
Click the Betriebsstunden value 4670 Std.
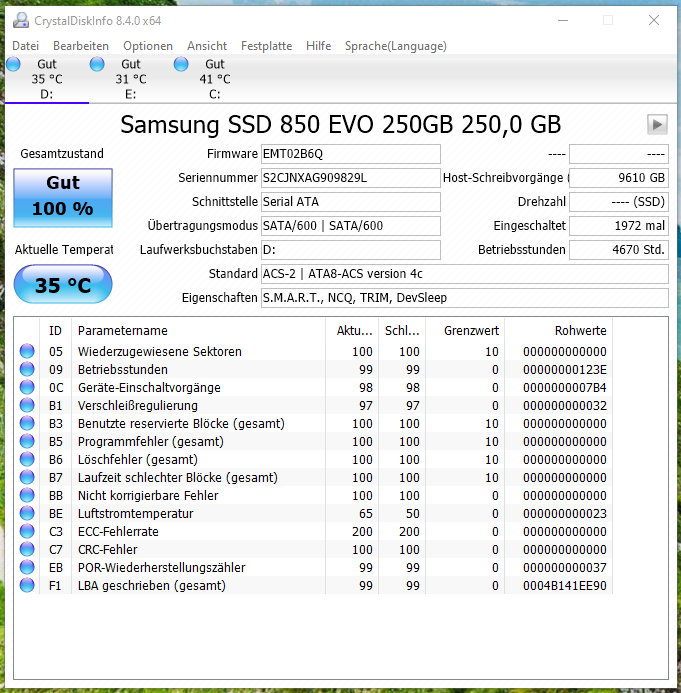click(619, 250)
